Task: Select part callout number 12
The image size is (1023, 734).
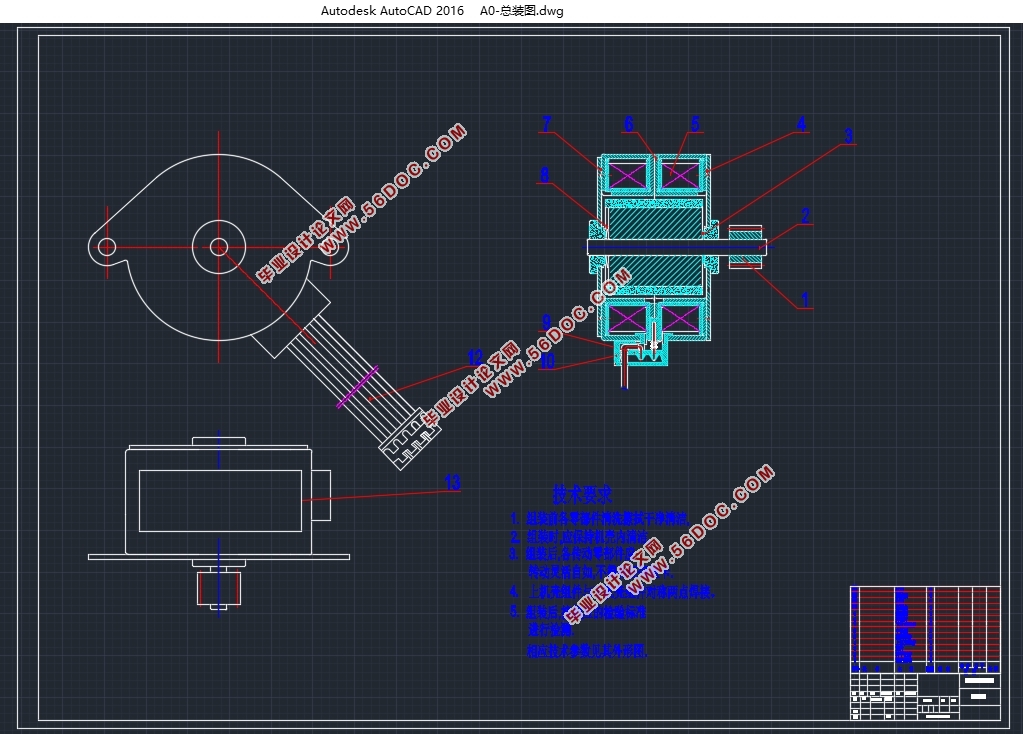Action: click(x=475, y=358)
